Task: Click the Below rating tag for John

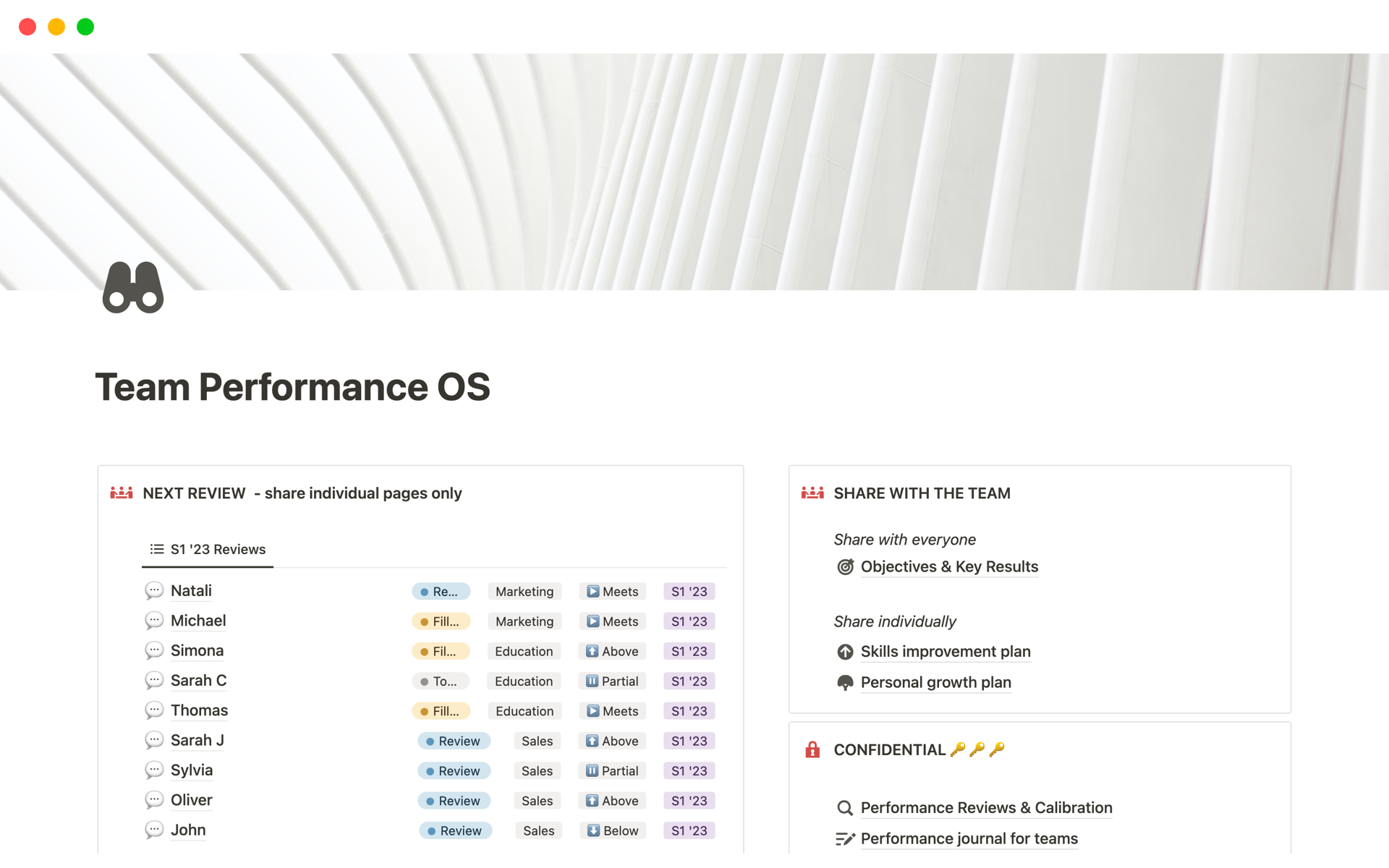Action: point(613,831)
